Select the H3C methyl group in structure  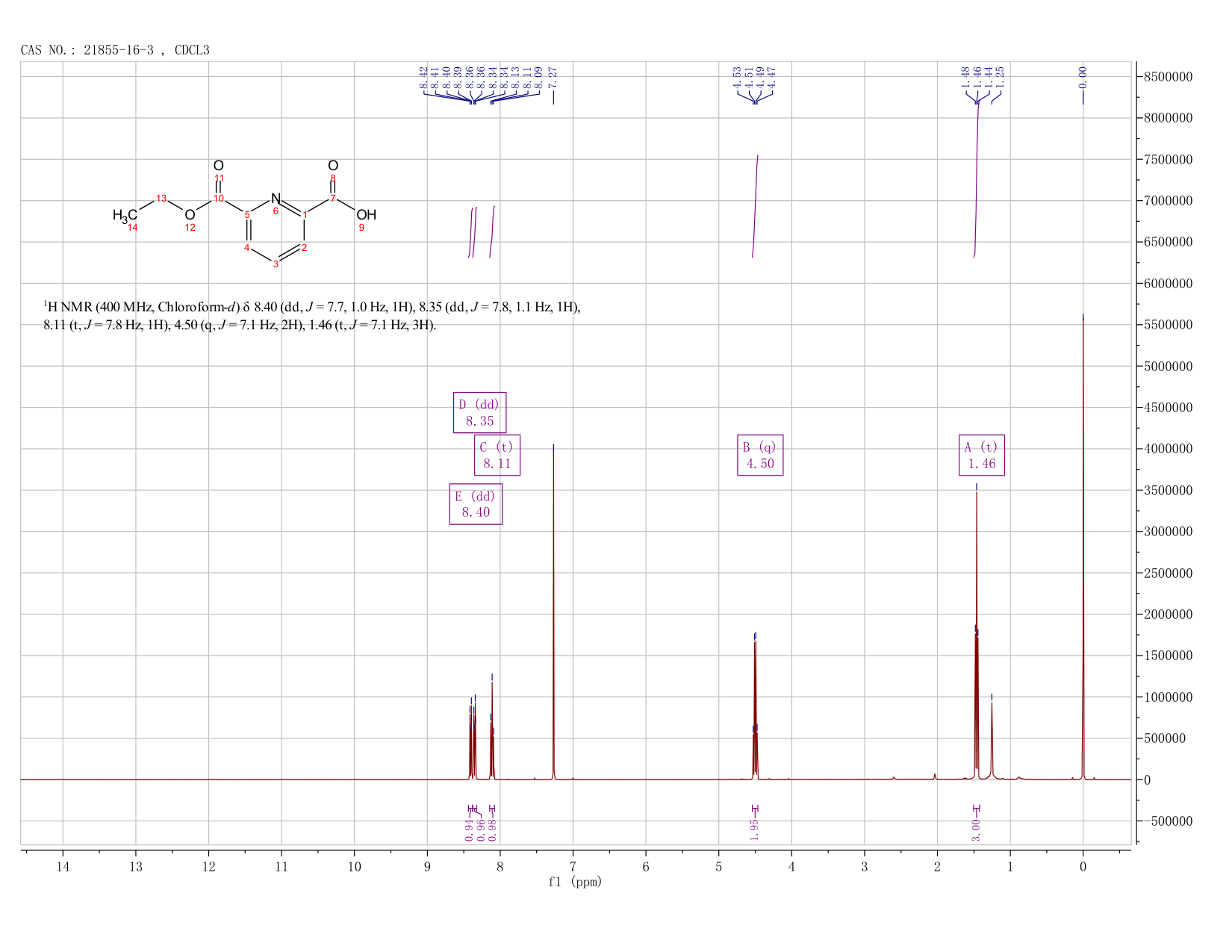125,215
